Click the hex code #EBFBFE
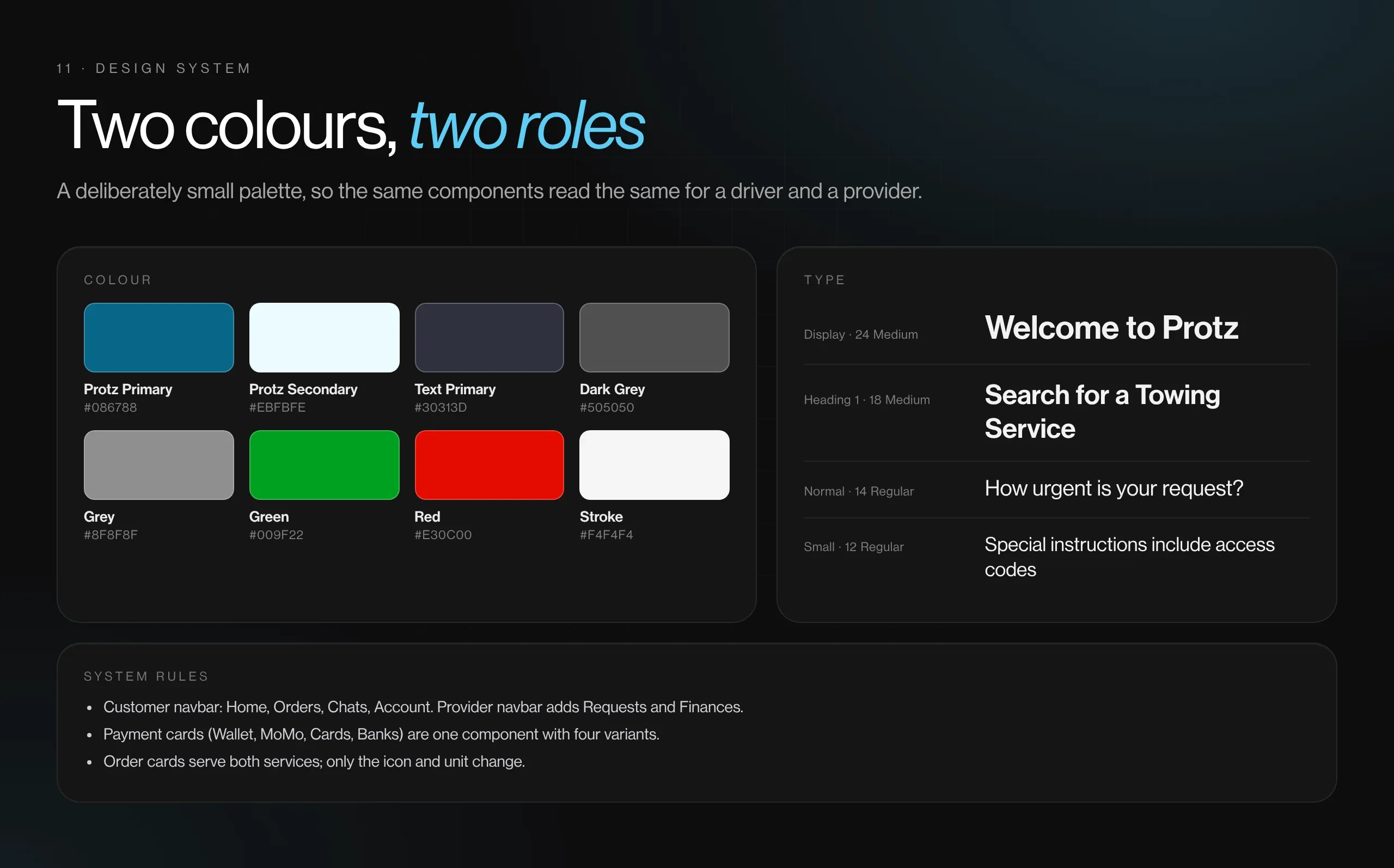Image resolution: width=1394 pixels, height=868 pixels. pyautogui.click(x=277, y=408)
